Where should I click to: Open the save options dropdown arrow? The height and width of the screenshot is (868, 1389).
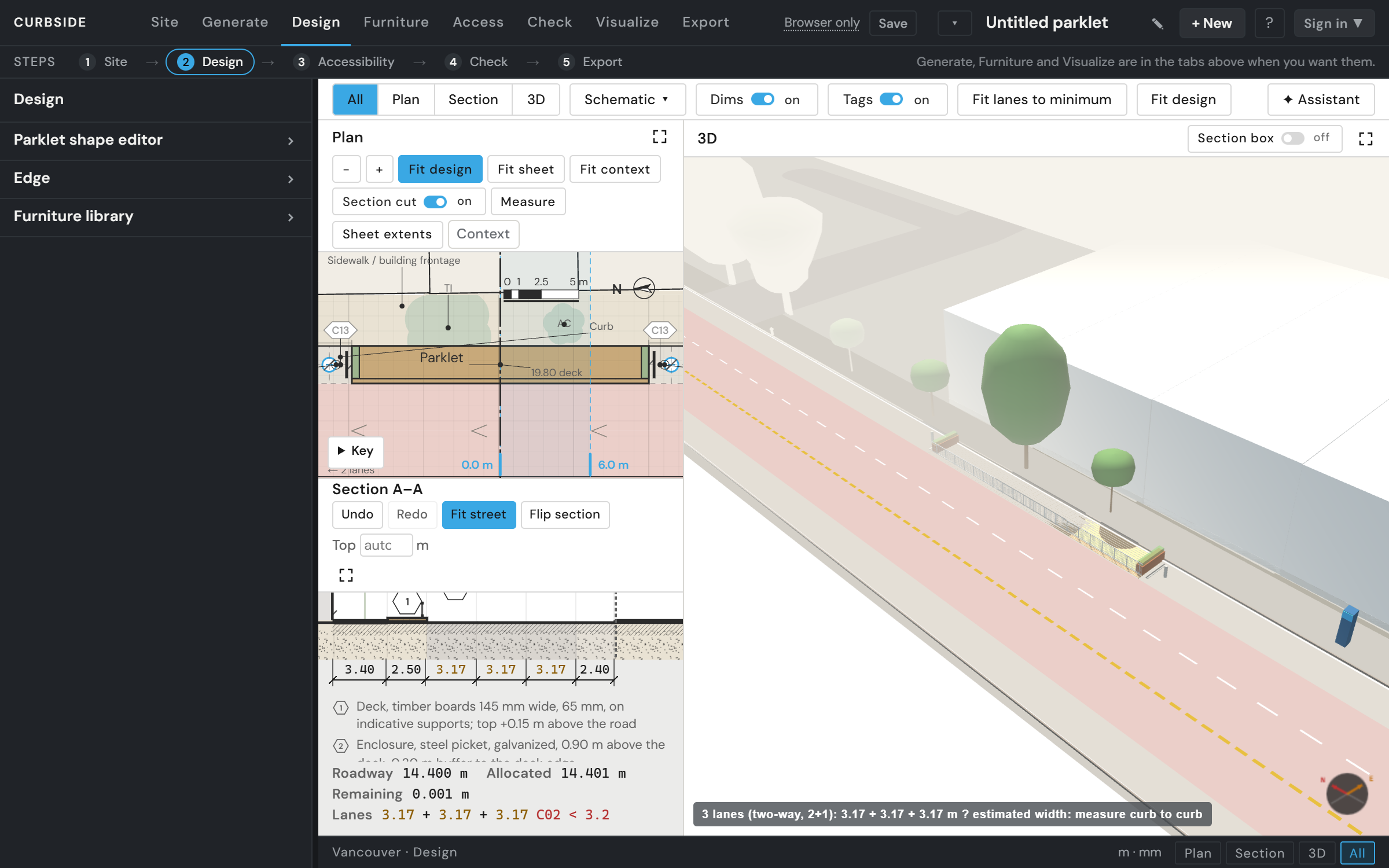tap(954, 23)
